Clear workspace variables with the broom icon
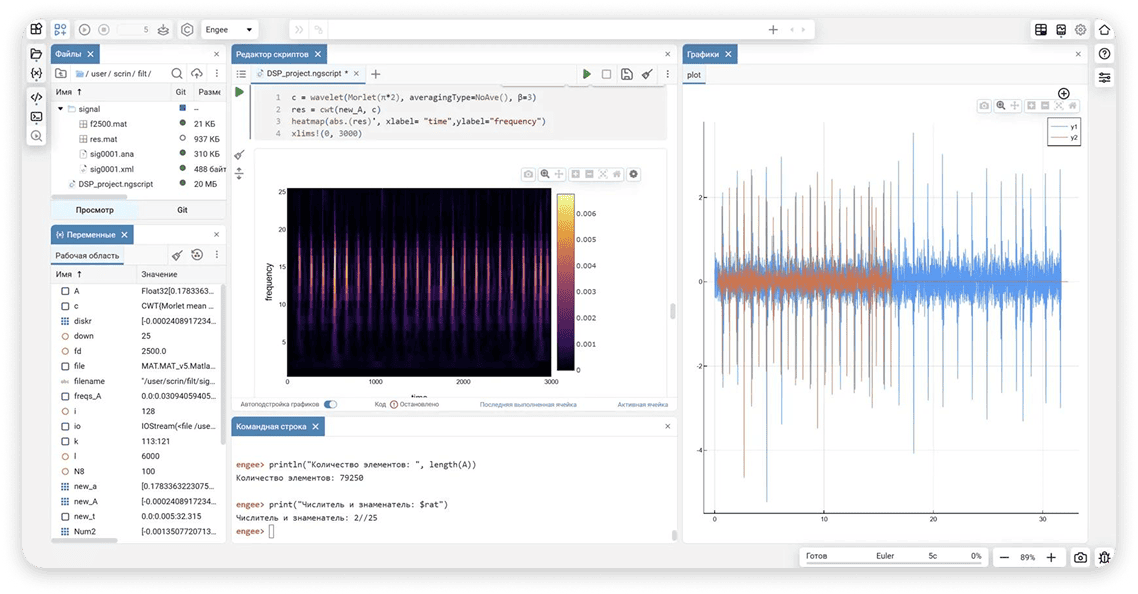This screenshot has width=1138, height=594. [177, 255]
